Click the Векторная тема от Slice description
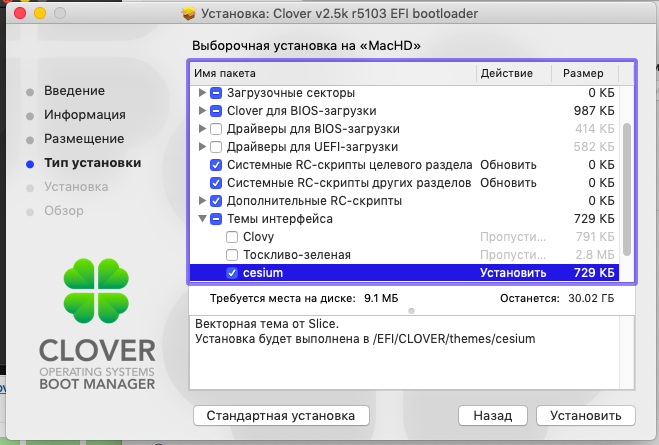Screen dimensions: 659x445 (267, 324)
